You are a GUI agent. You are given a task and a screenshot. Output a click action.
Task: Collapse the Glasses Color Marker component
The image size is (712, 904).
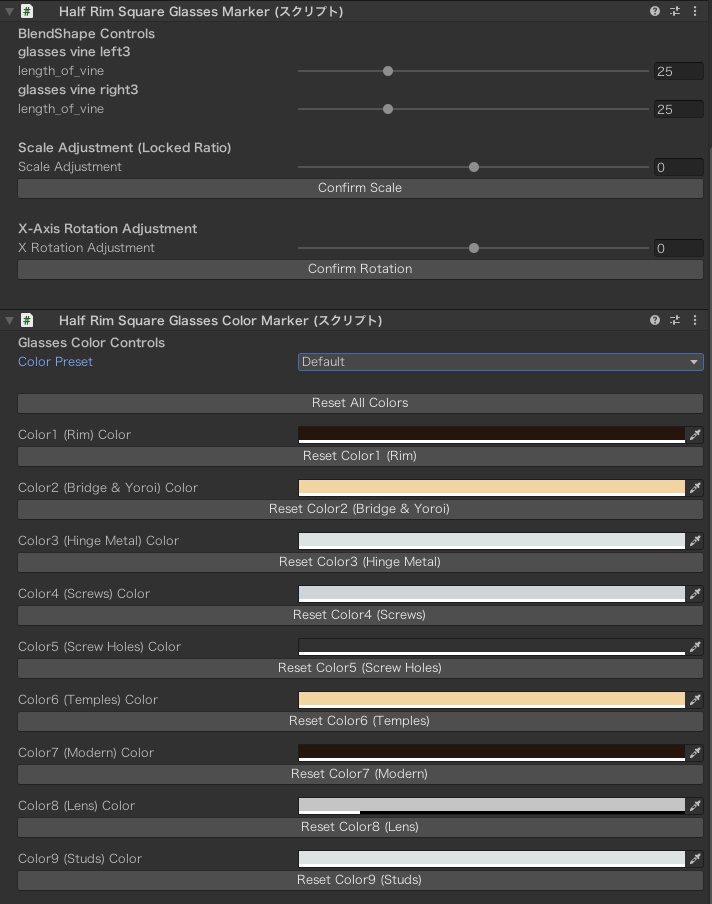[x=9, y=320]
